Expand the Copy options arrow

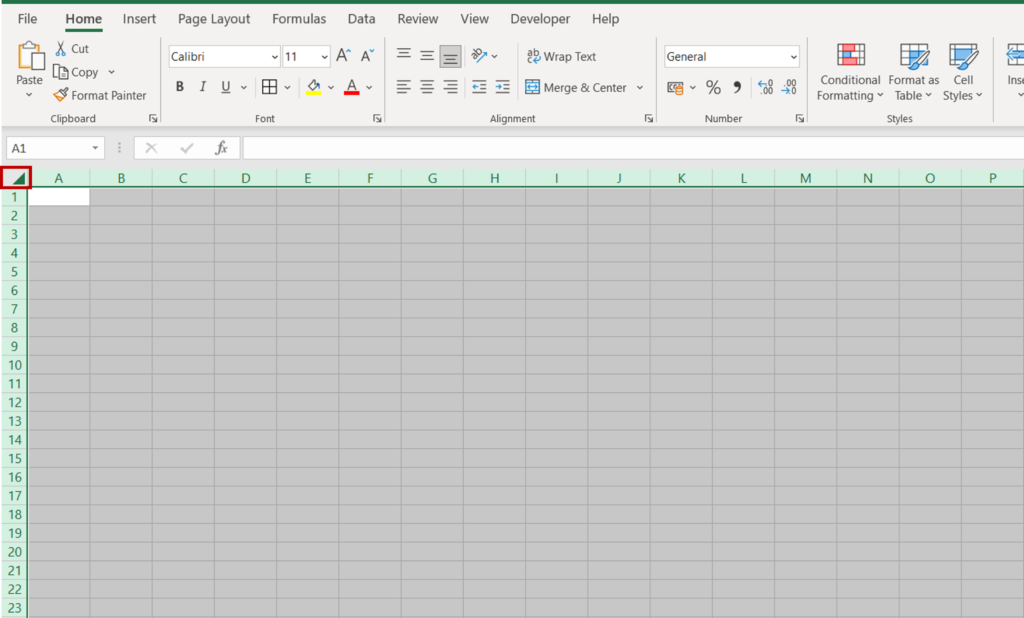112,72
